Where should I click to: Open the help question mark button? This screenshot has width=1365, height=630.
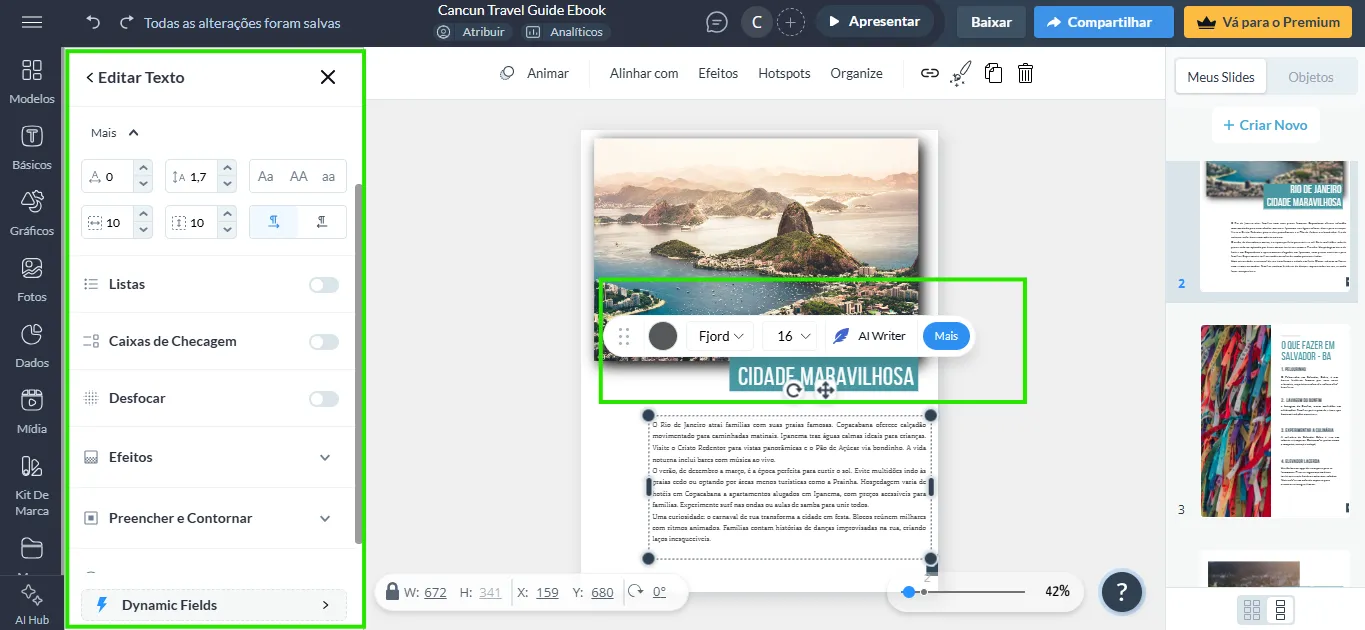[x=1122, y=592]
